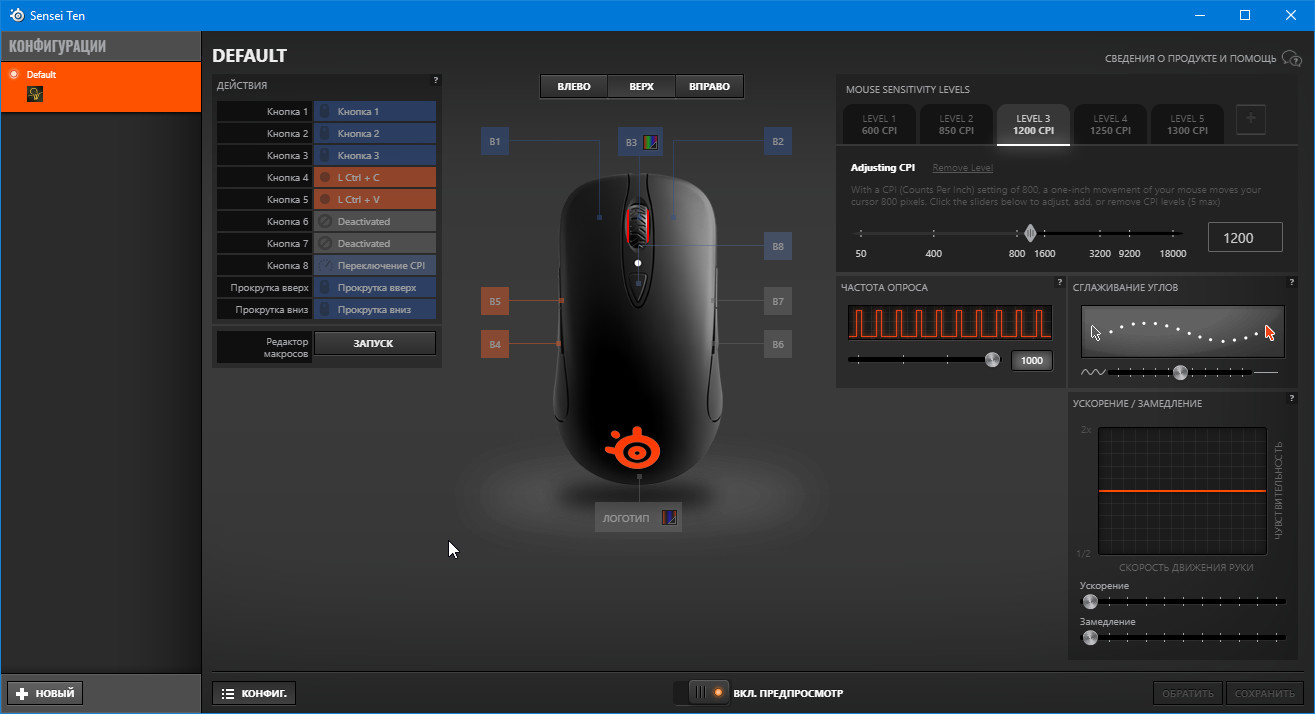Click the polling rate waveform display

(950, 323)
